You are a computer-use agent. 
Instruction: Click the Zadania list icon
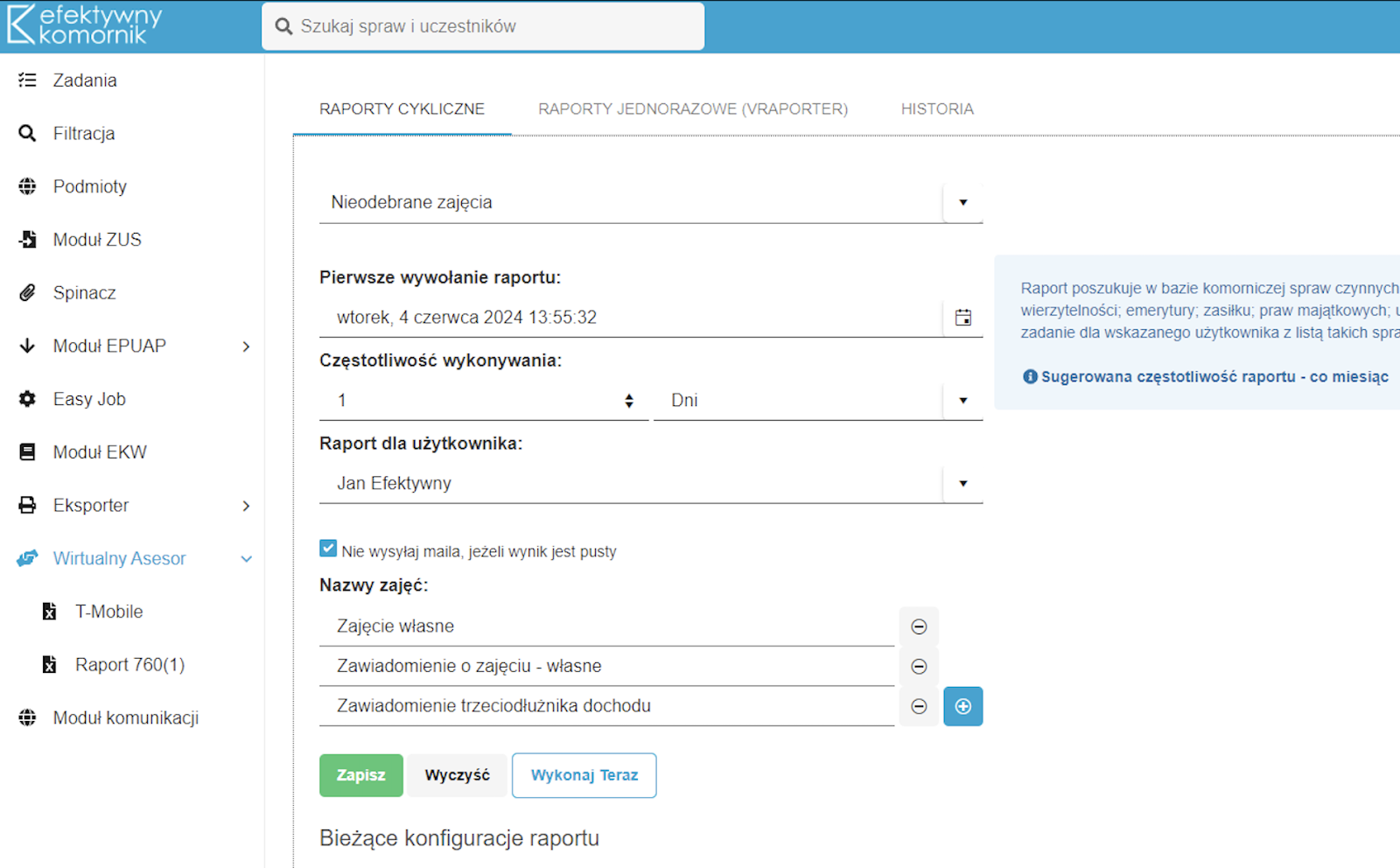[x=27, y=80]
